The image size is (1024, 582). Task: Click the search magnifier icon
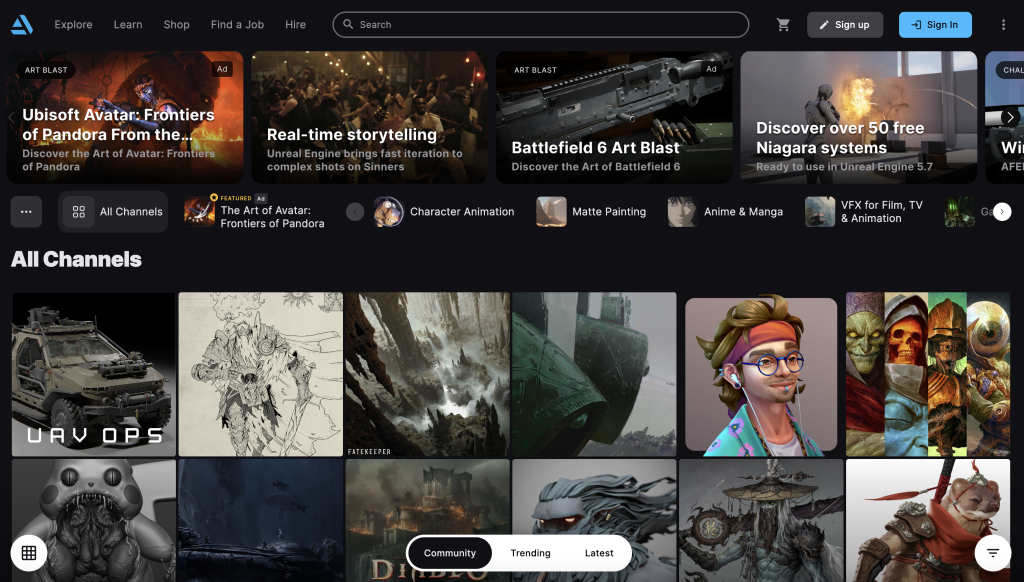347,24
